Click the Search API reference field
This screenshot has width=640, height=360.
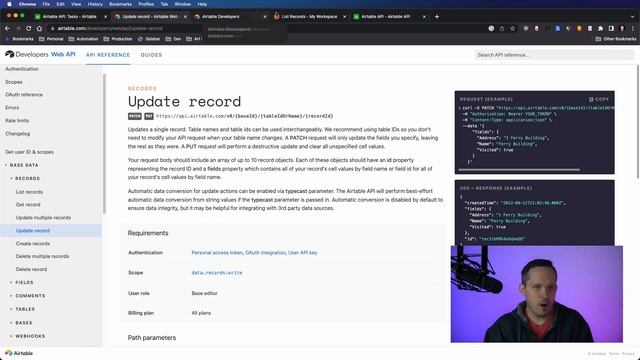pyautogui.click(x=555, y=55)
